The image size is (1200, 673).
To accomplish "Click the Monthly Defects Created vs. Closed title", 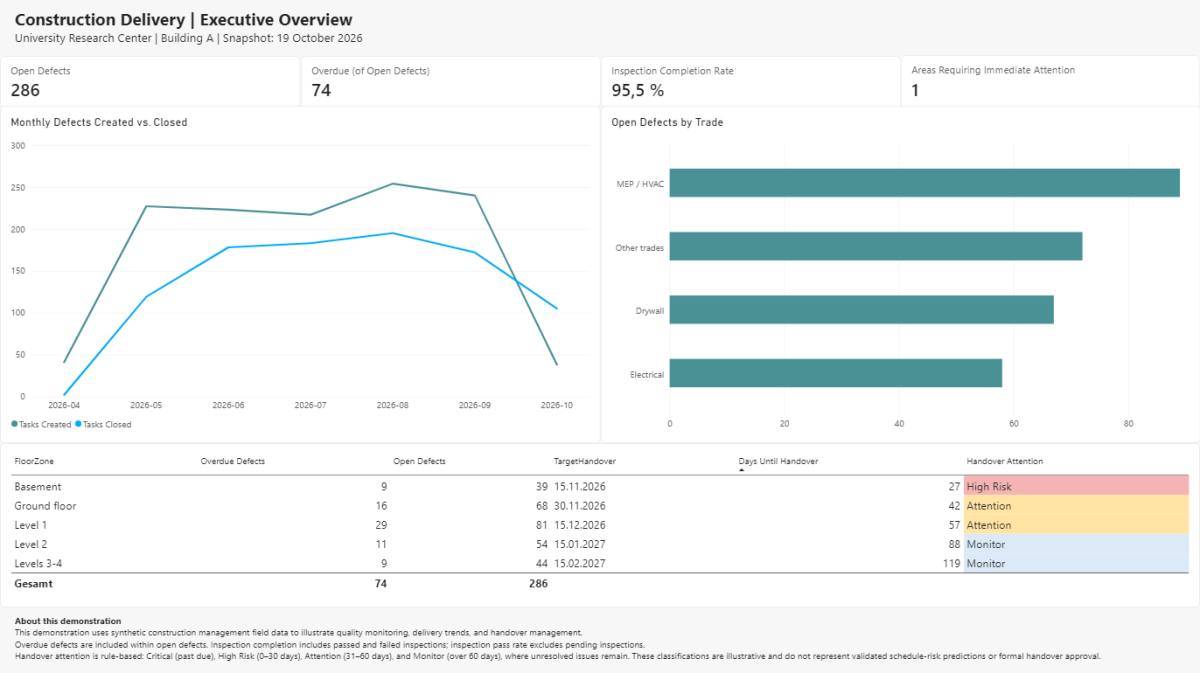I will [x=99, y=123].
